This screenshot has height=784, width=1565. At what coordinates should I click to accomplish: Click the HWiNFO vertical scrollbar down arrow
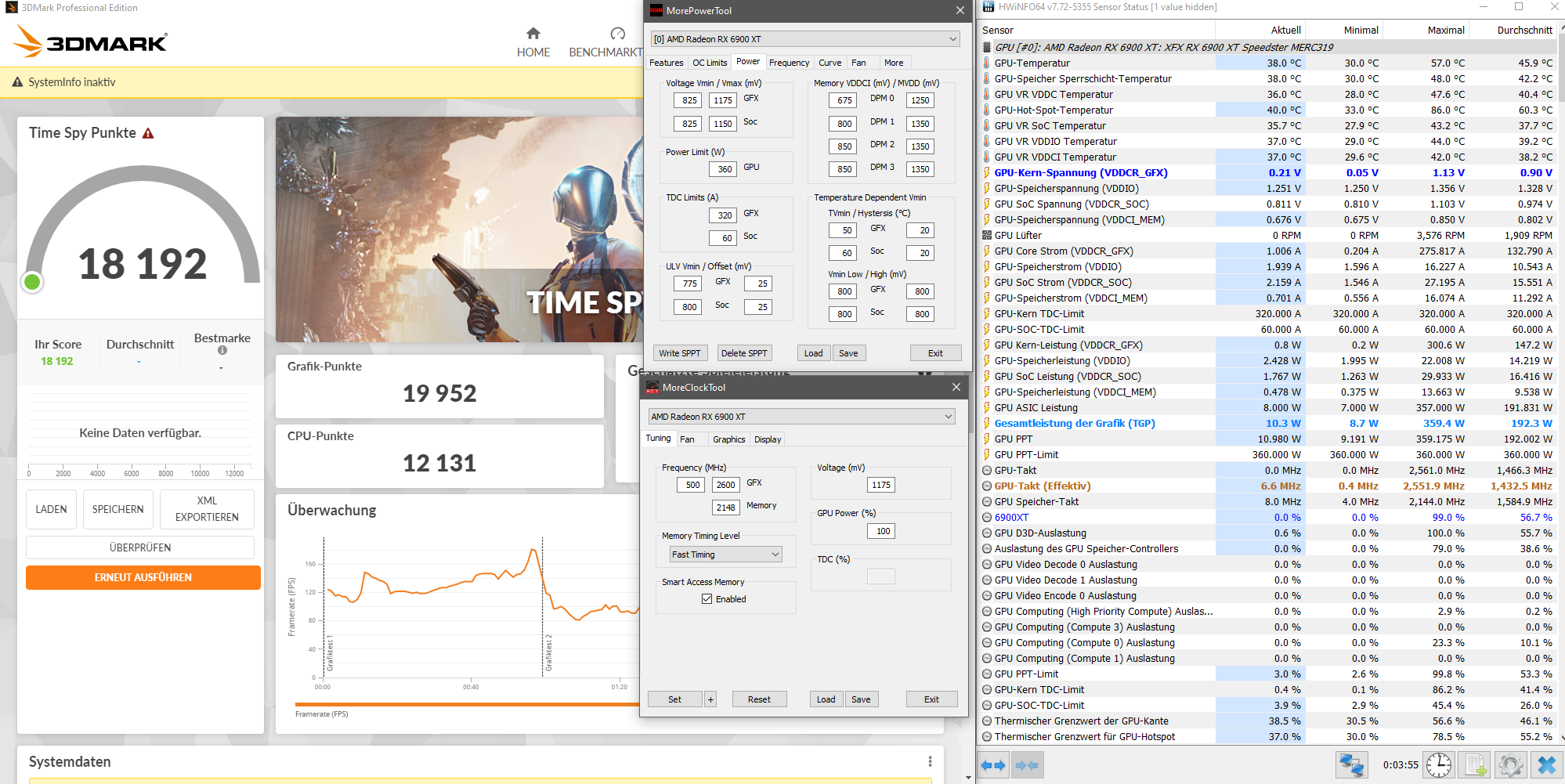point(1560,738)
